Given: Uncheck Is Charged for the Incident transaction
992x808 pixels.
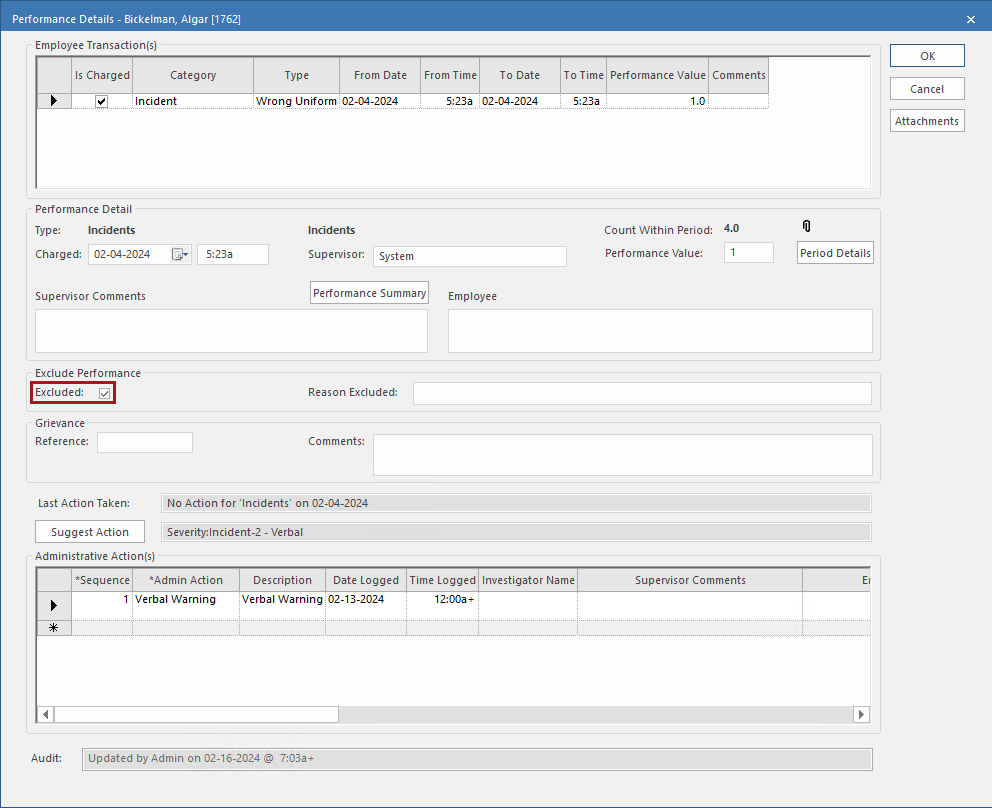Looking at the screenshot, I should click(x=101, y=100).
